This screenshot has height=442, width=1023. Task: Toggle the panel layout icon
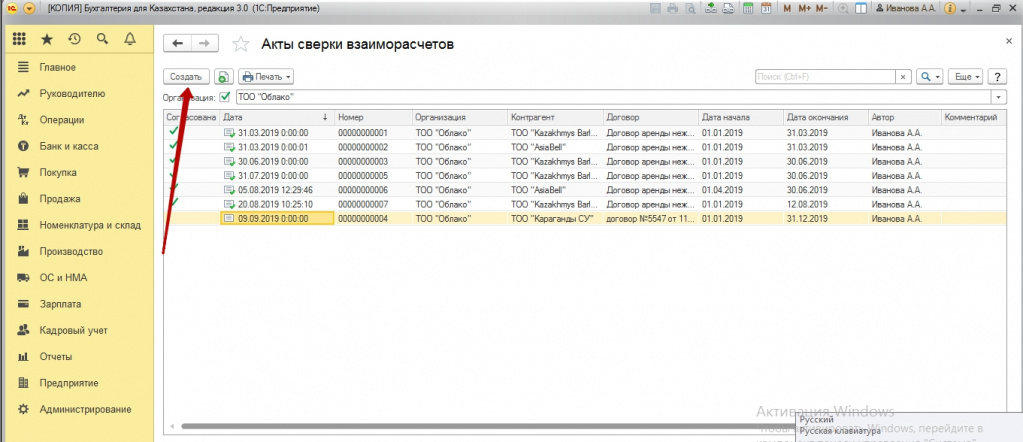pyautogui.click(x=861, y=8)
